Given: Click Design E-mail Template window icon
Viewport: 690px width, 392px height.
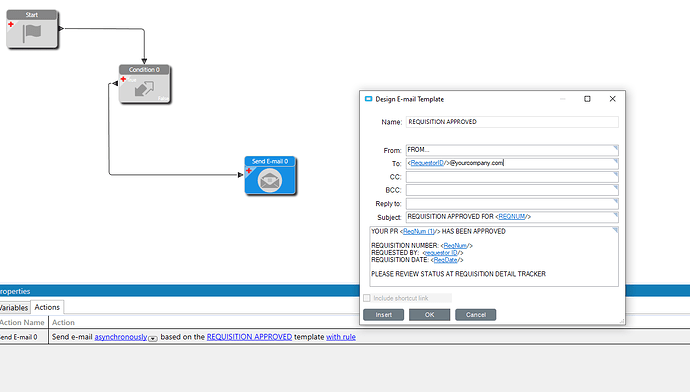Looking at the screenshot, I should [x=369, y=99].
